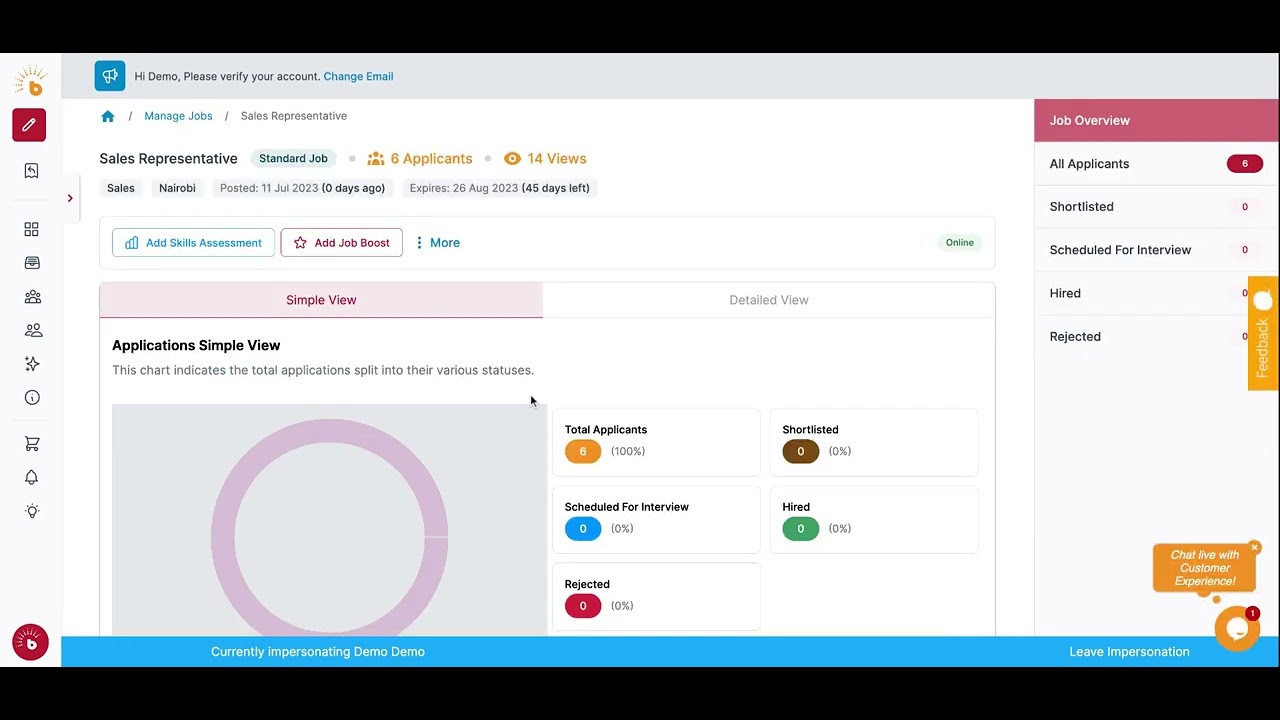
Task: Open the More options dropdown
Action: 438,243
